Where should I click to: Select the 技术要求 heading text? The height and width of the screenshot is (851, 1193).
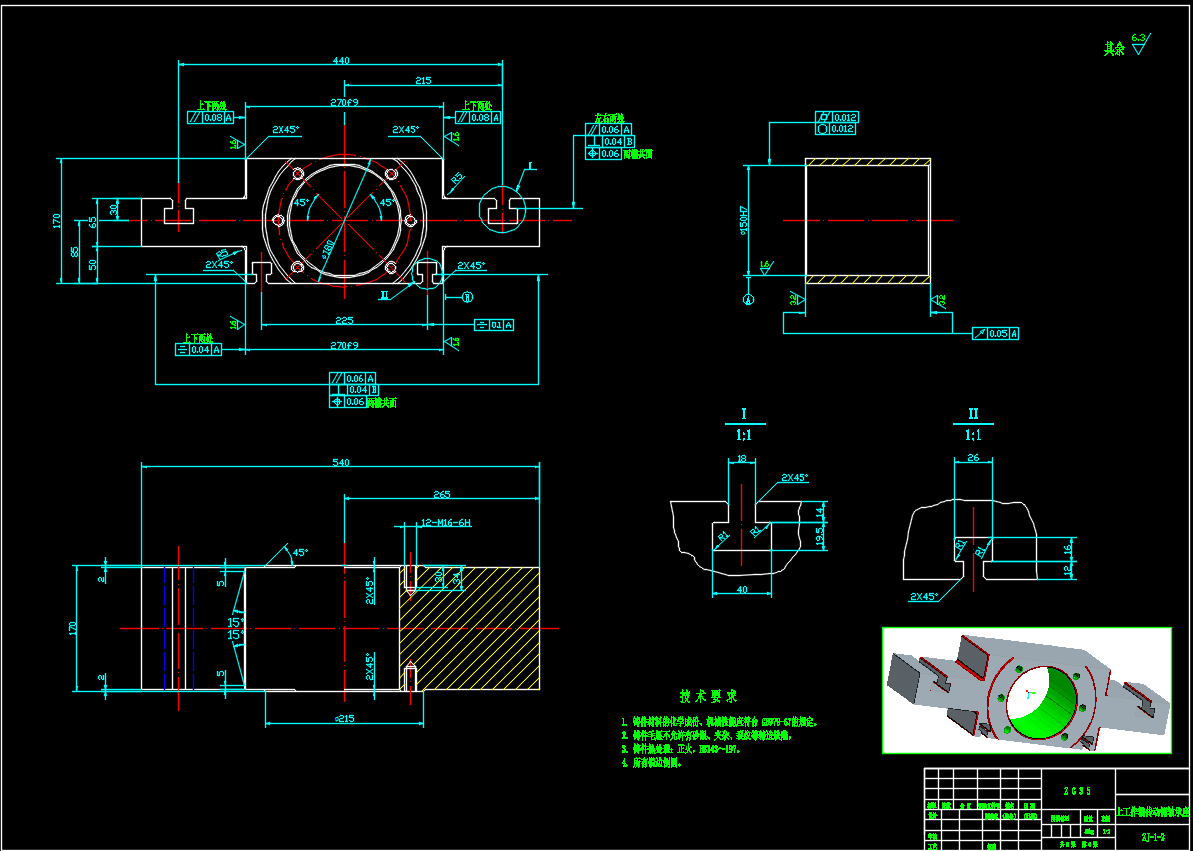click(708, 696)
